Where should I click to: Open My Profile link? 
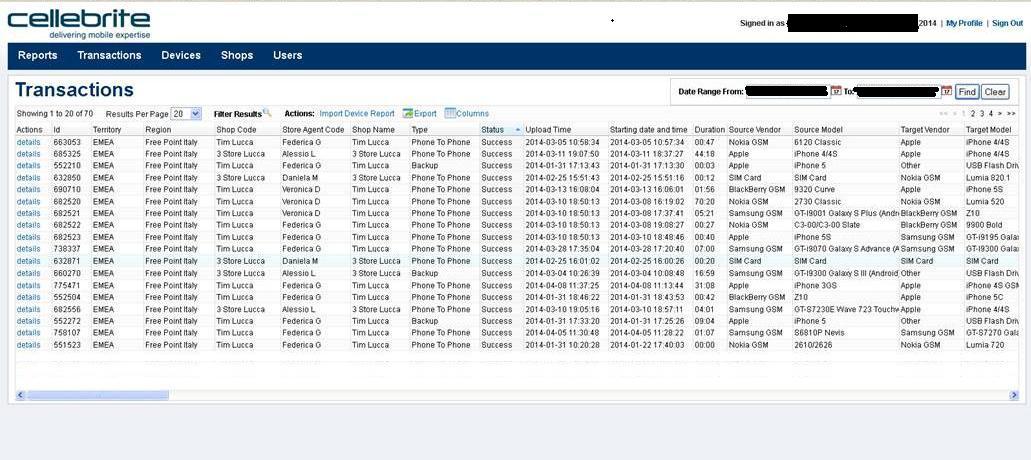click(964, 23)
